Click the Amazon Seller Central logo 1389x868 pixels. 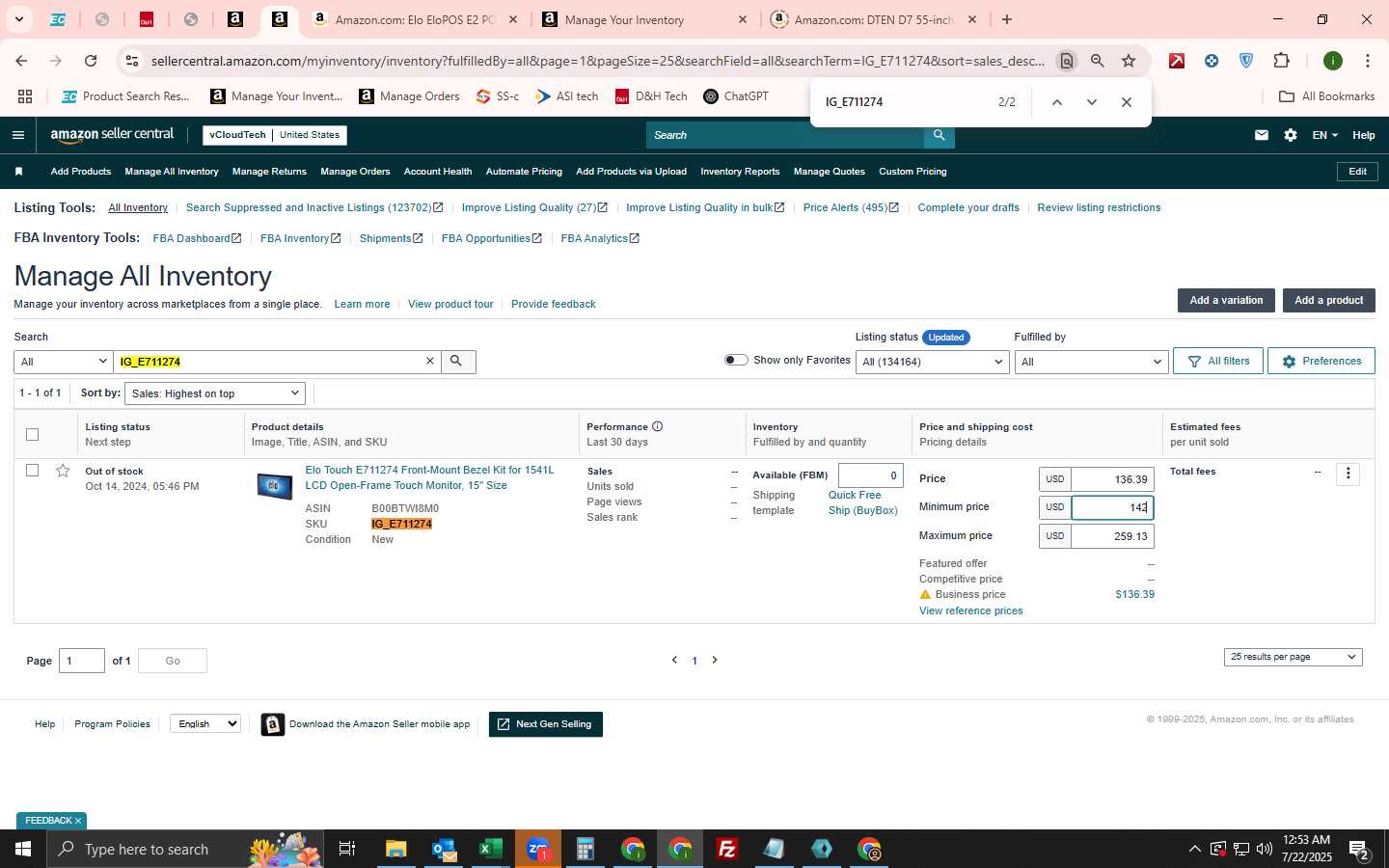[x=112, y=135]
